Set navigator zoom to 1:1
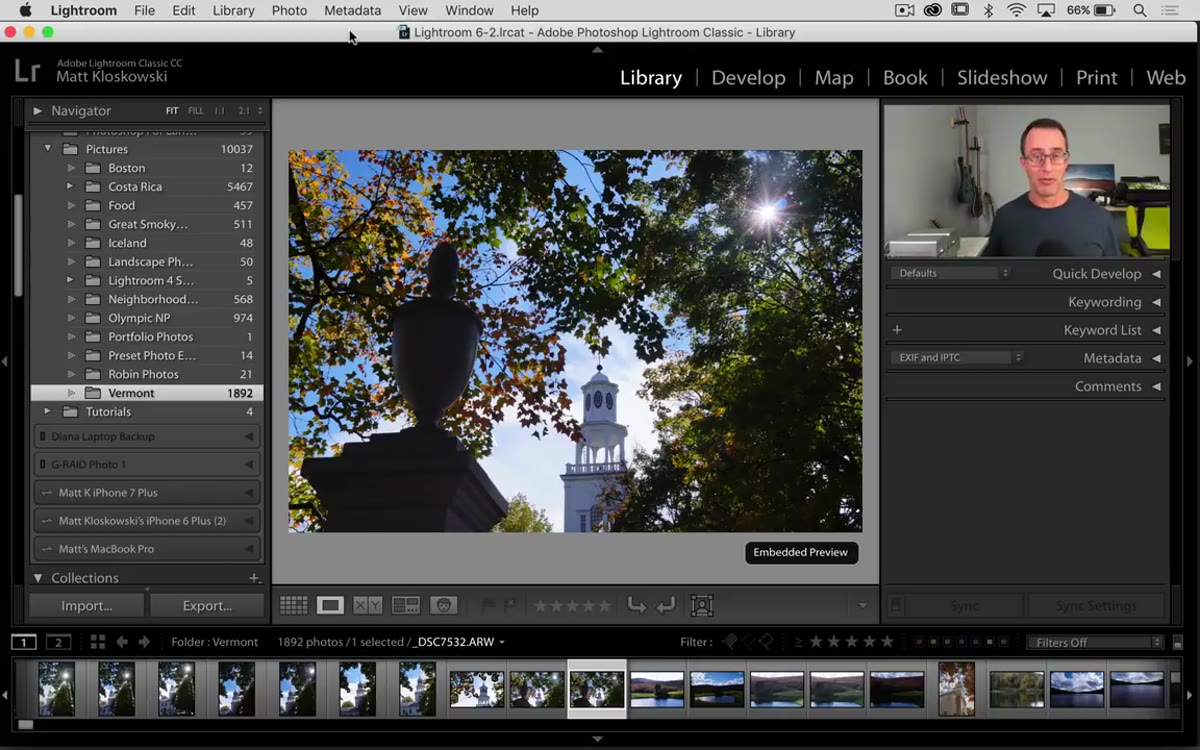This screenshot has height=750, width=1200. 219,111
